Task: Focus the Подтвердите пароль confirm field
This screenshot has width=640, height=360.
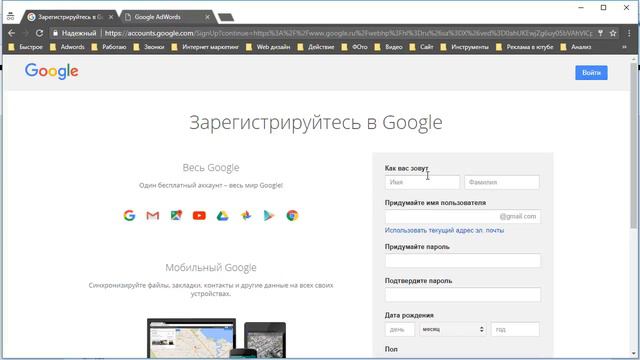Action: [462, 295]
